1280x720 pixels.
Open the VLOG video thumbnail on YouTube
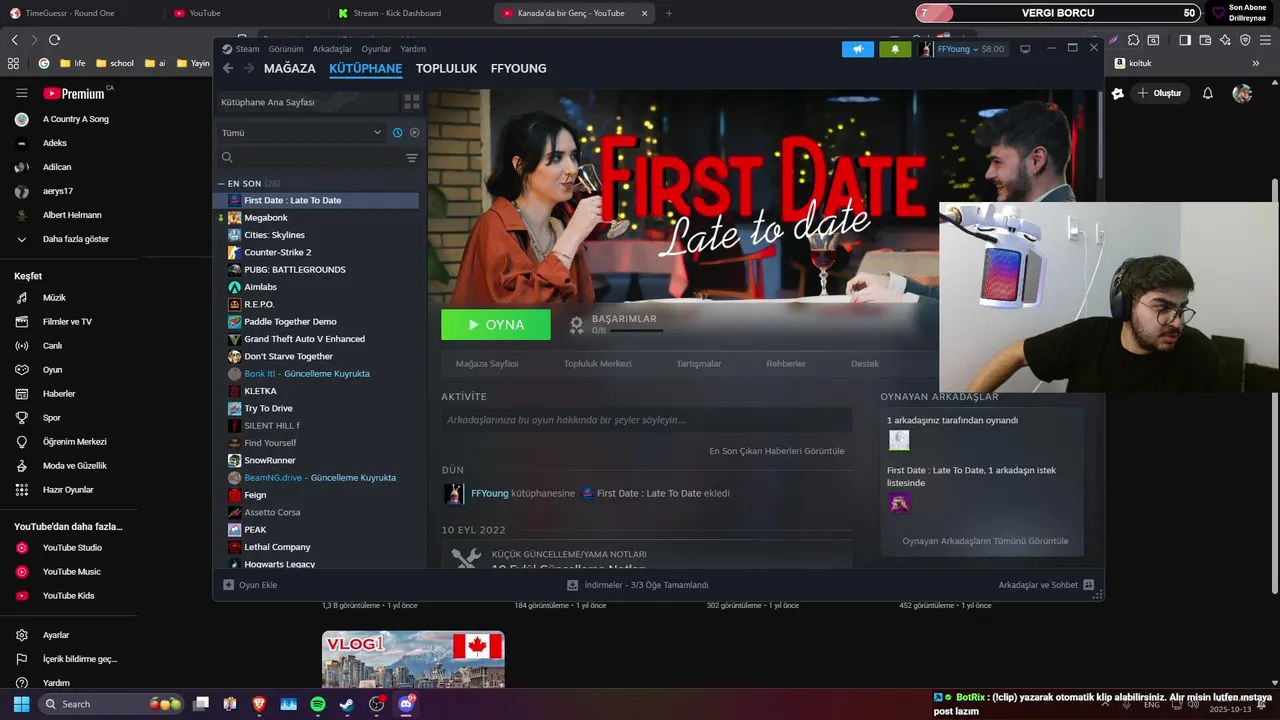pos(413,659)
